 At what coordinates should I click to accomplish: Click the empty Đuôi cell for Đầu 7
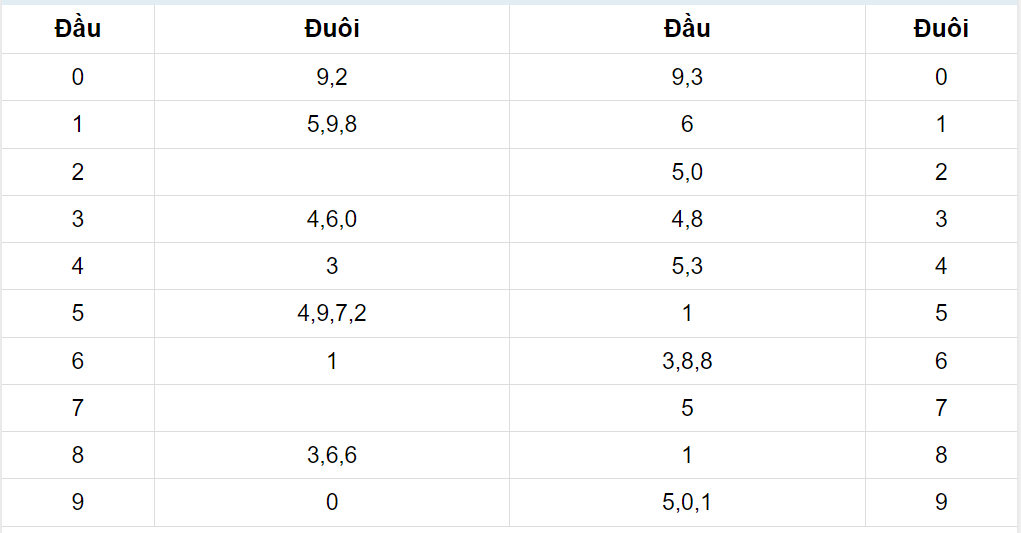331,408
